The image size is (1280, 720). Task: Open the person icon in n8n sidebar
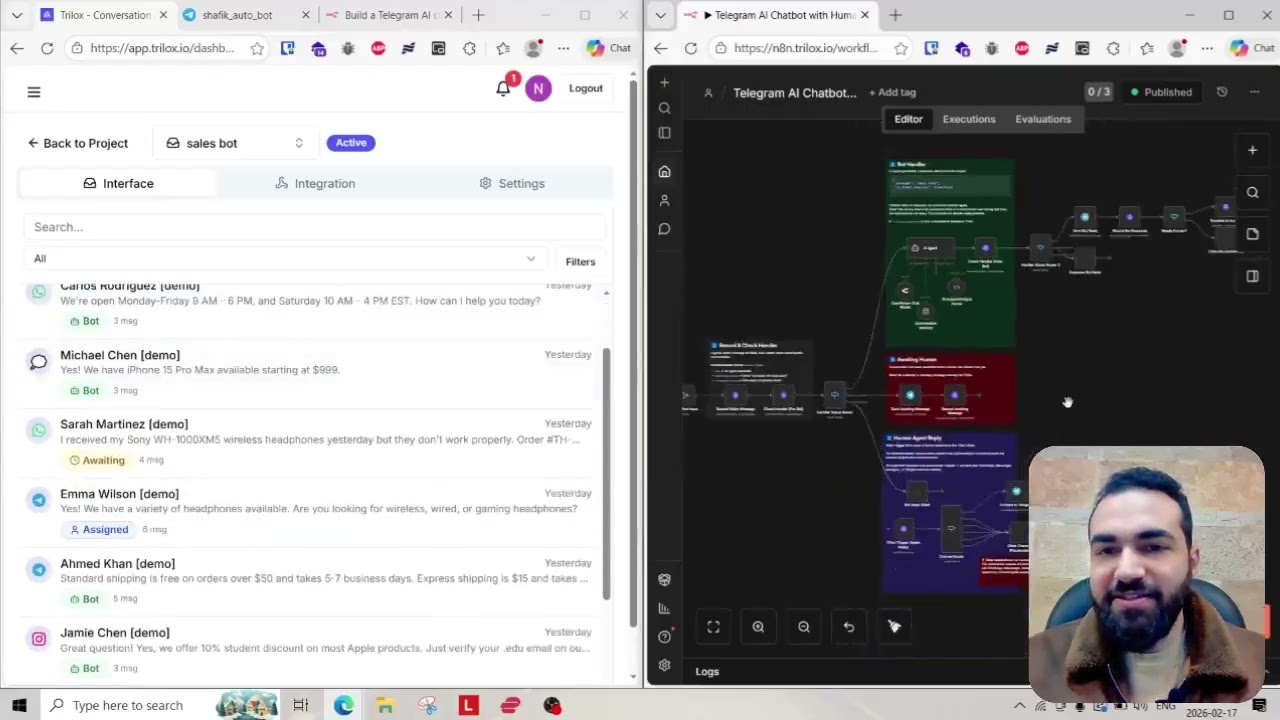click(x=664, y=200)
